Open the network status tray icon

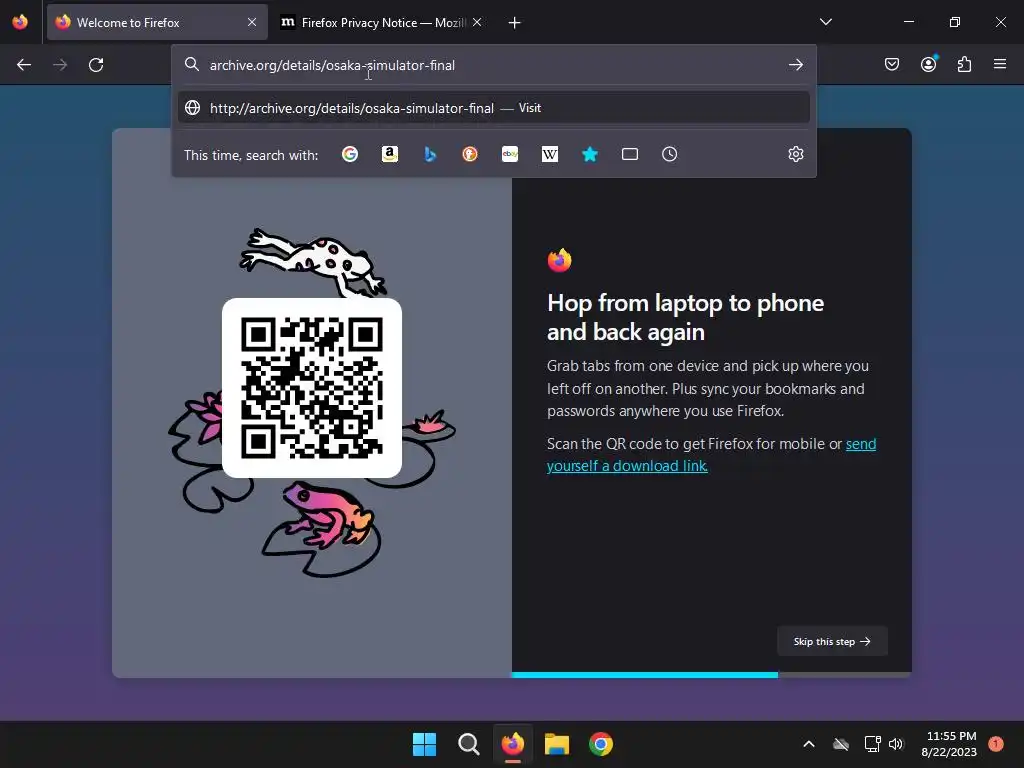point(872,744)
